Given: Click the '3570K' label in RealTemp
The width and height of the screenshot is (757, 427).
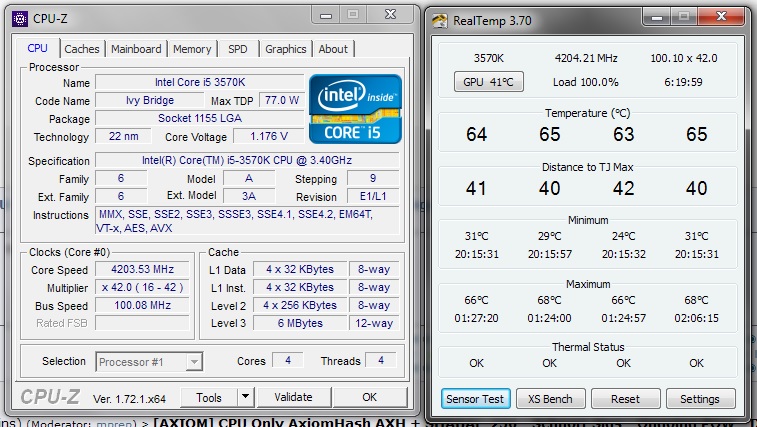Looking at the screenshot, I should (489, 58).
